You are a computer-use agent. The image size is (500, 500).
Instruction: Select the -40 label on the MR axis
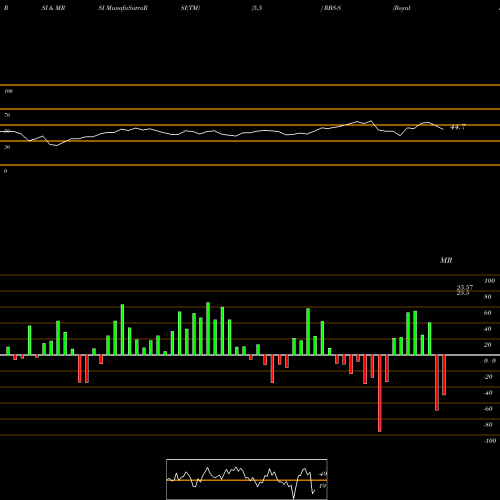click(x=488, y=393)
